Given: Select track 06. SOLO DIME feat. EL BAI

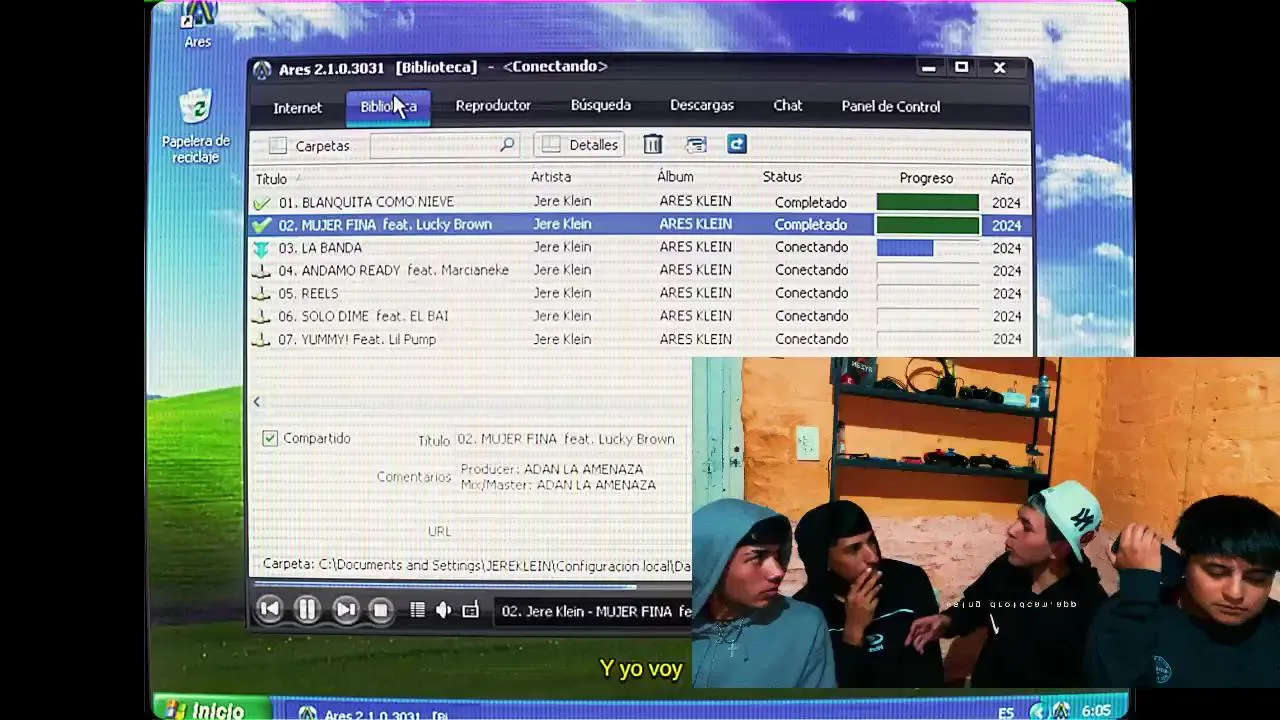Looking at the screenshot, I should coord(640,317).
